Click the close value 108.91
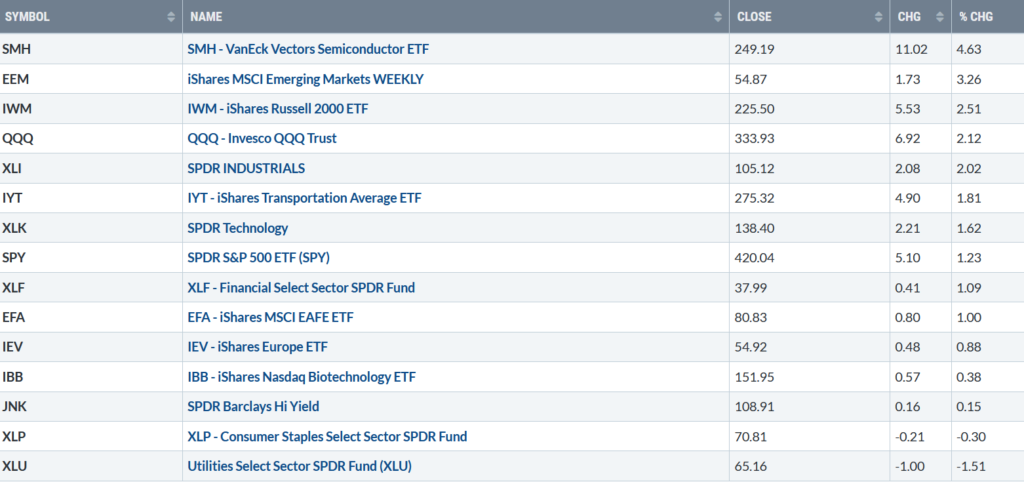This screenshot has width=1024, height=482. tap(755, 406)
